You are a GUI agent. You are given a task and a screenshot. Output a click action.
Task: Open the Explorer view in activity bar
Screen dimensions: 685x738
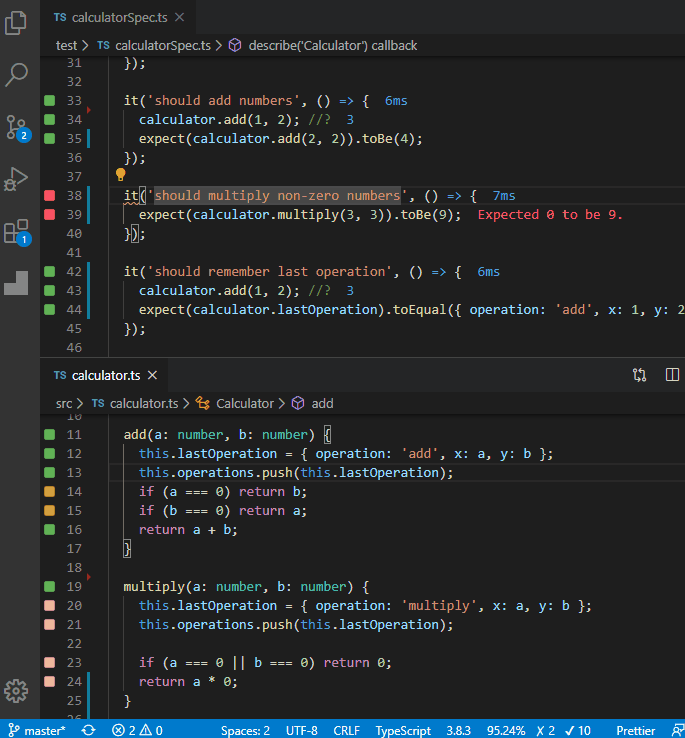17,22
